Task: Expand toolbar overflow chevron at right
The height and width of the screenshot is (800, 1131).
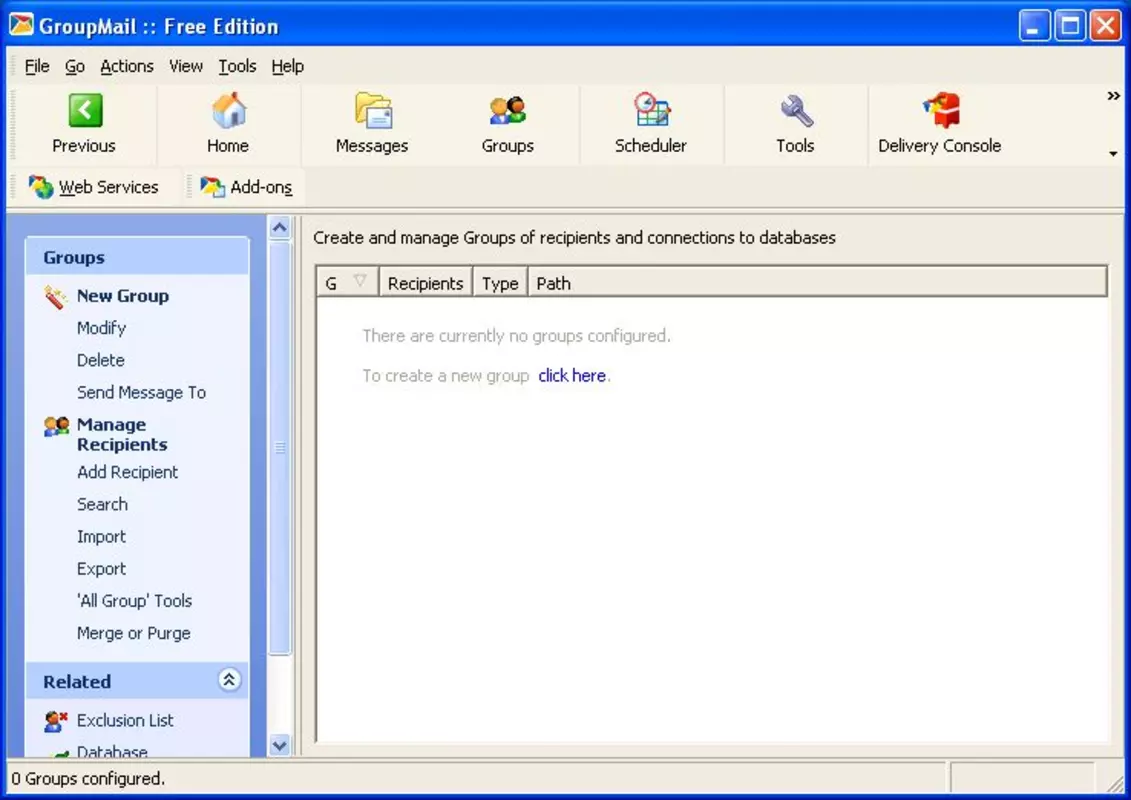Action: 1114,96
